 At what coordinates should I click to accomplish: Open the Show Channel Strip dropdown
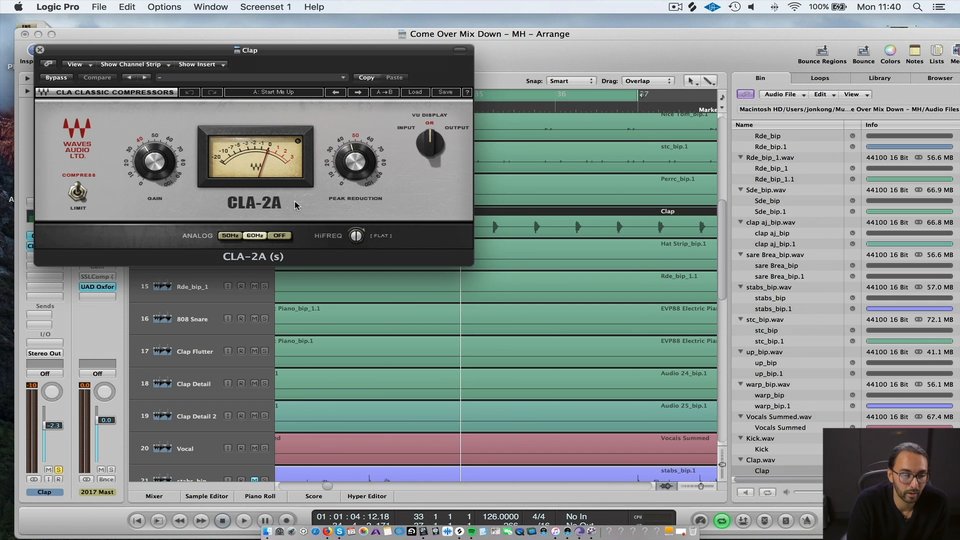click(x=135, y=64)
